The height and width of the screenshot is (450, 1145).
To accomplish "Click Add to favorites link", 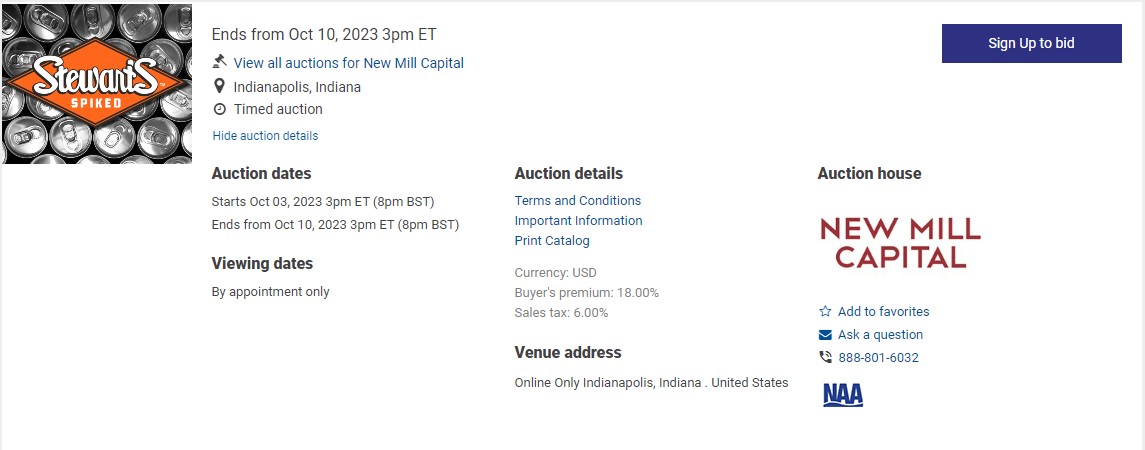I will pyautogui.click(x=884, y=311).
